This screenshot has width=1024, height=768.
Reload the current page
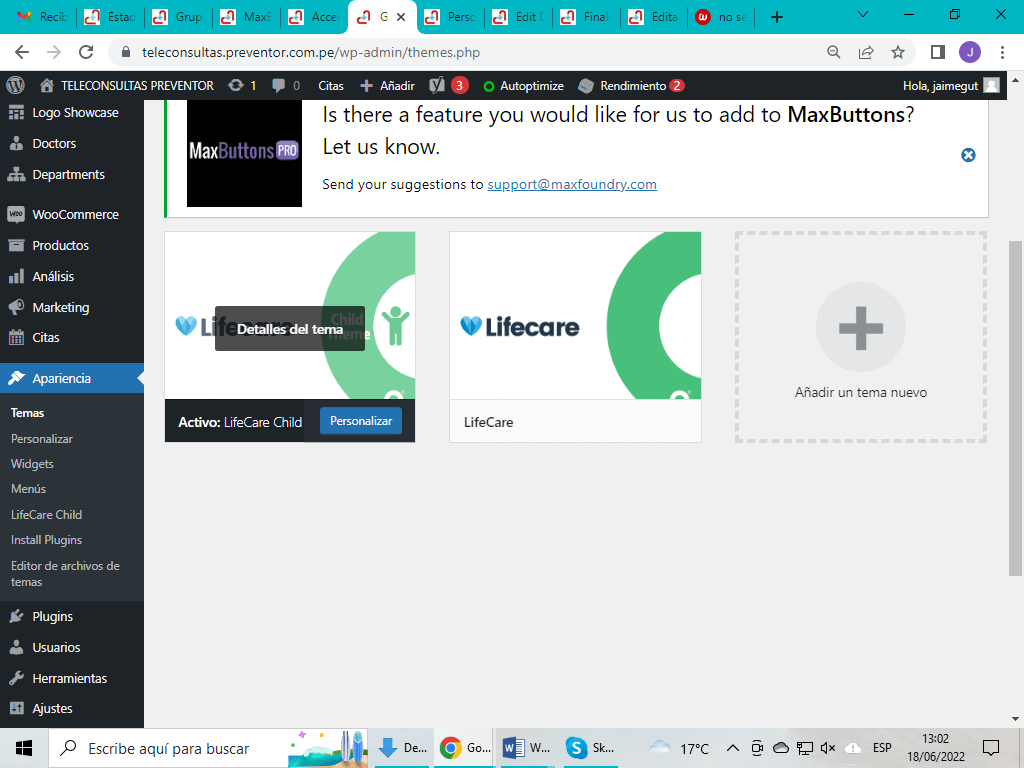click(86, 52)
